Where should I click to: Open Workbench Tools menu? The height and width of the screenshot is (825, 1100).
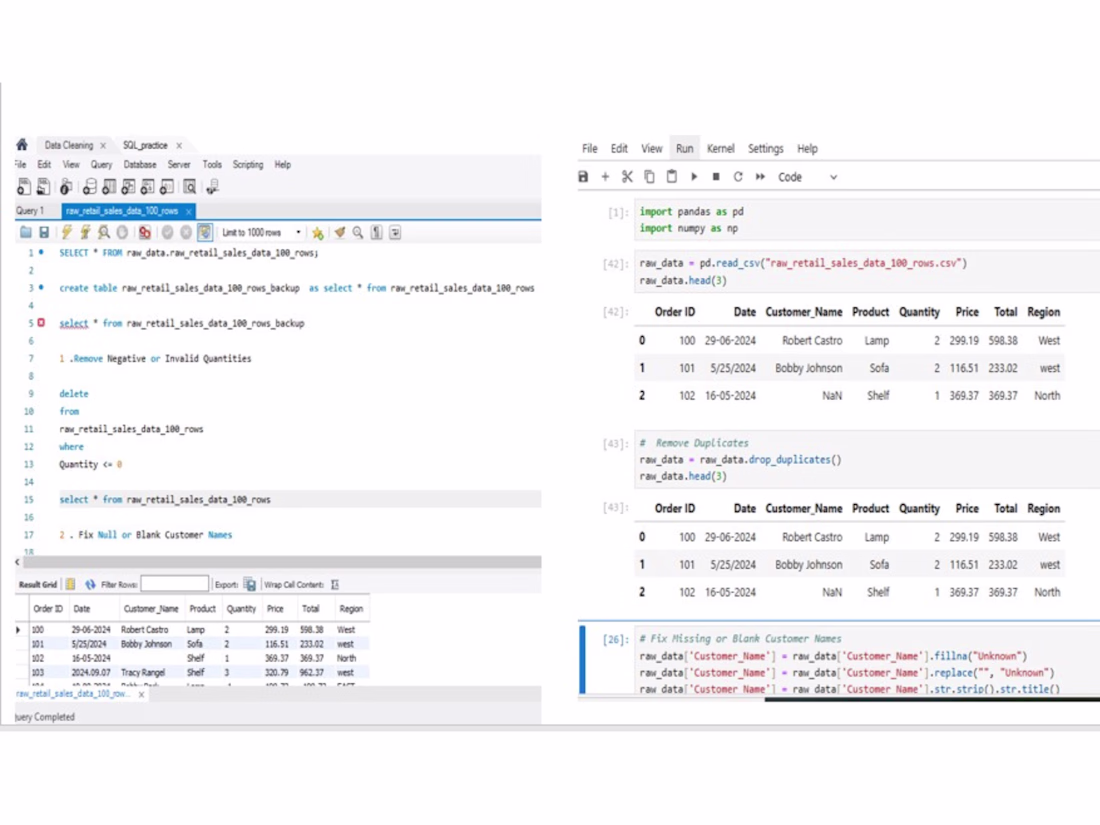[212, 164]
